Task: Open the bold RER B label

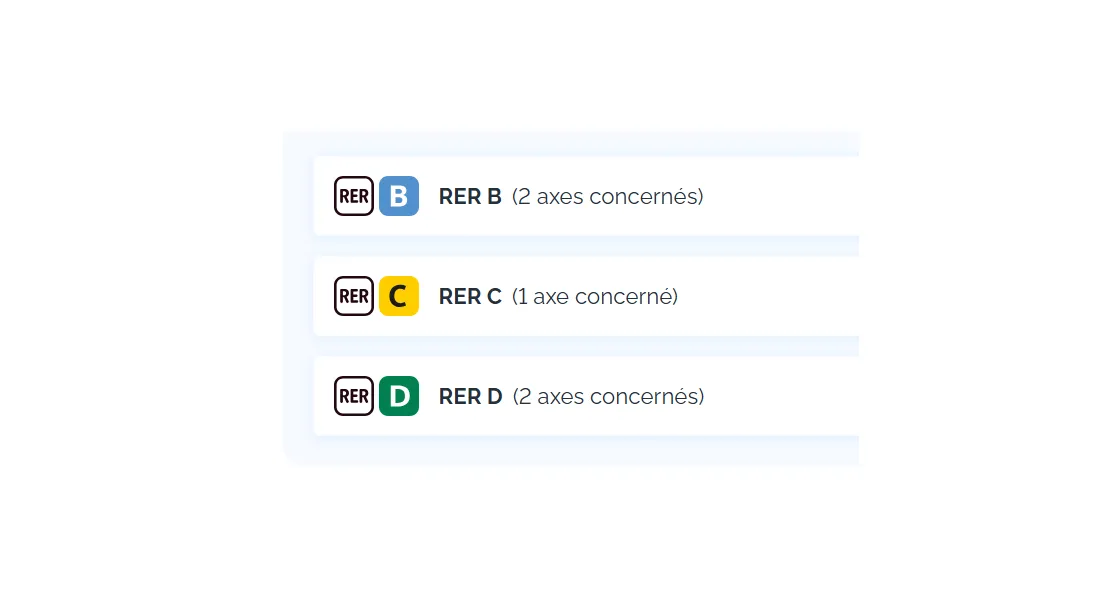Action: pyautogui.click(x=470, y=196)
